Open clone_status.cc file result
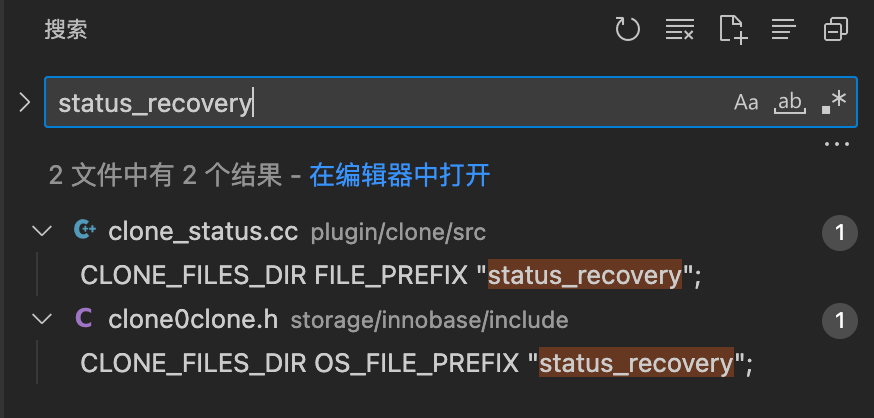Screen dimensions: 874x418 coord(203,232)
